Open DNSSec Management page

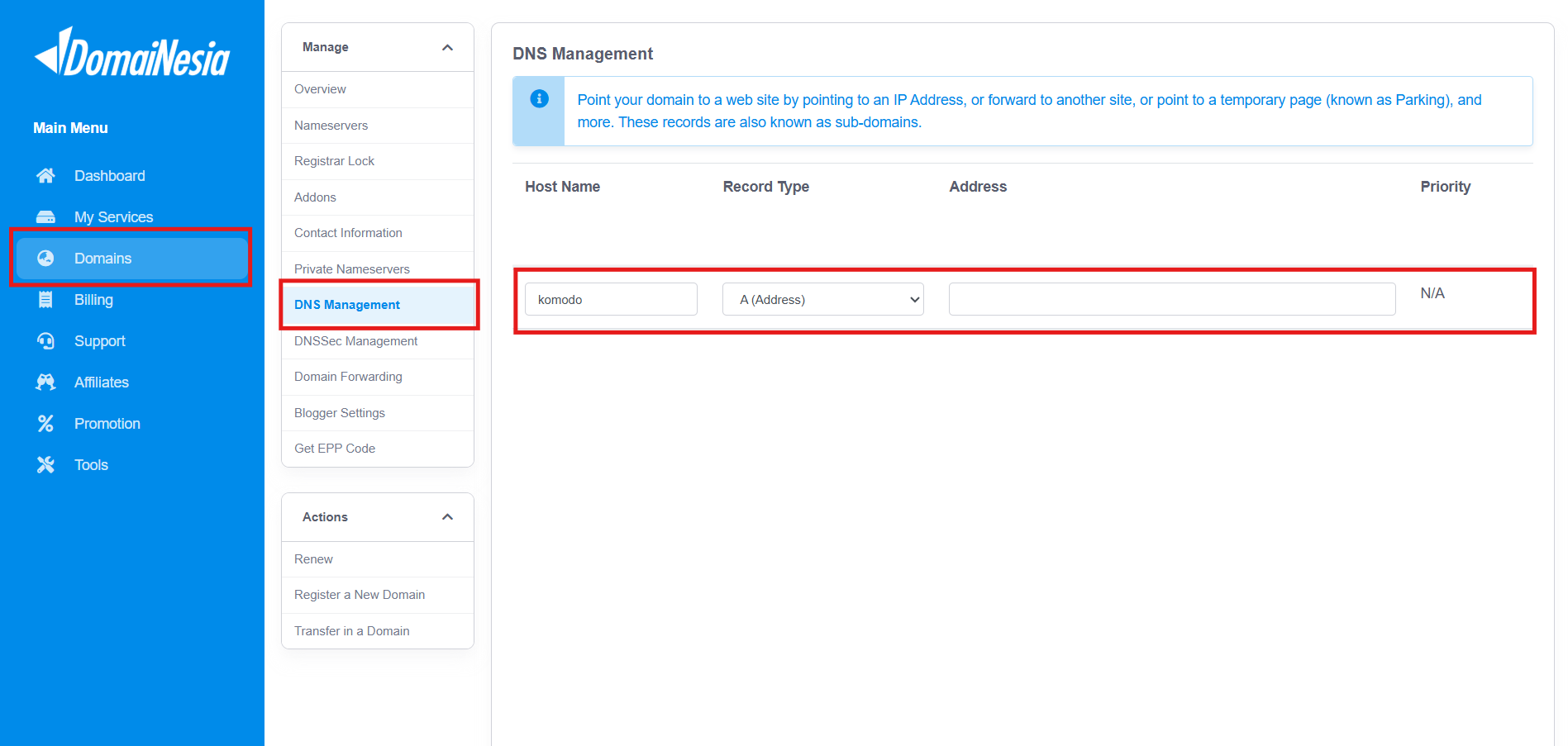(x=378, y=341)
